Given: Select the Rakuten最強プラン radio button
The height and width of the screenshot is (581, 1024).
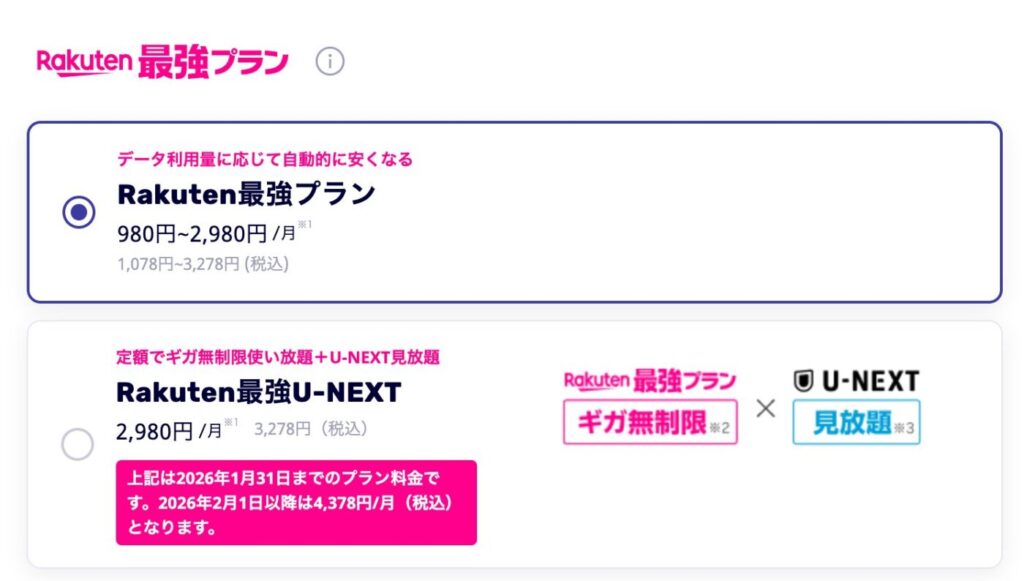Looking at the screenshot, I should tap(79, 212).
